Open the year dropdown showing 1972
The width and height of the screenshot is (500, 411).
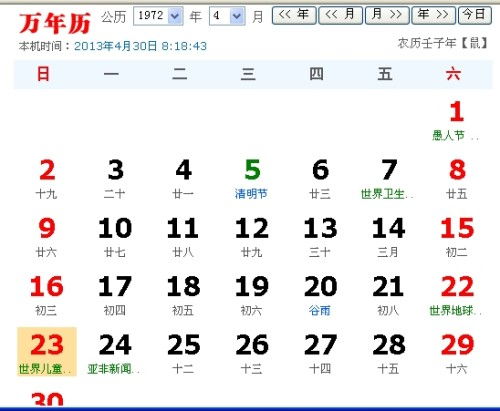(158, 16)
